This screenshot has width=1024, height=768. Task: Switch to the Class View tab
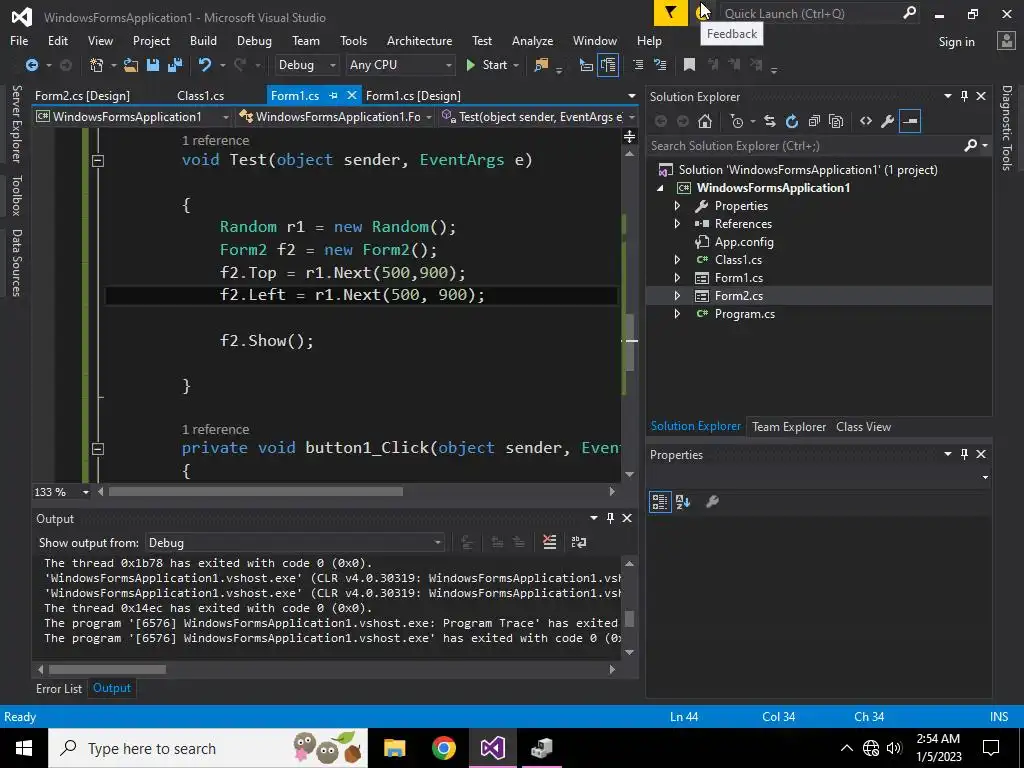click(863, 426)
